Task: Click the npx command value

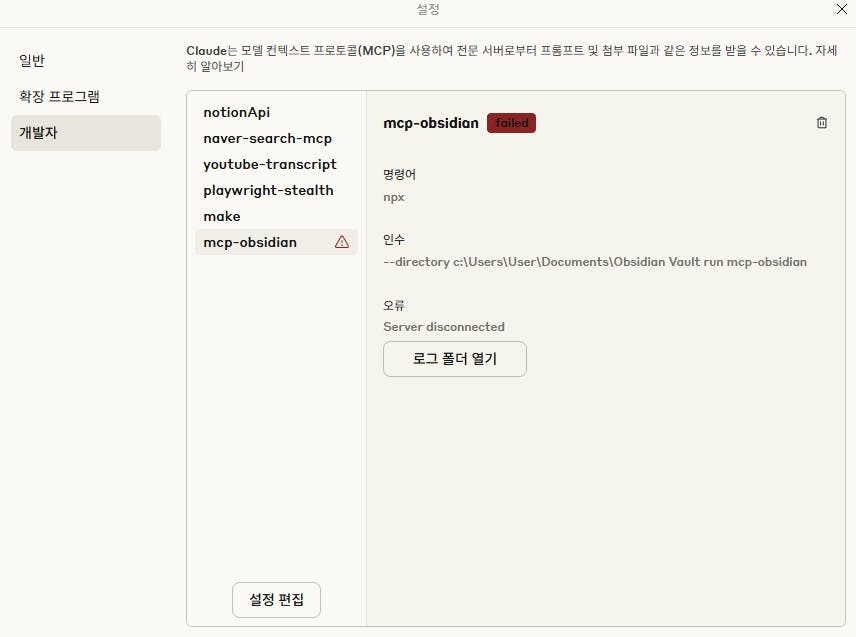Action: click(394, 198)
